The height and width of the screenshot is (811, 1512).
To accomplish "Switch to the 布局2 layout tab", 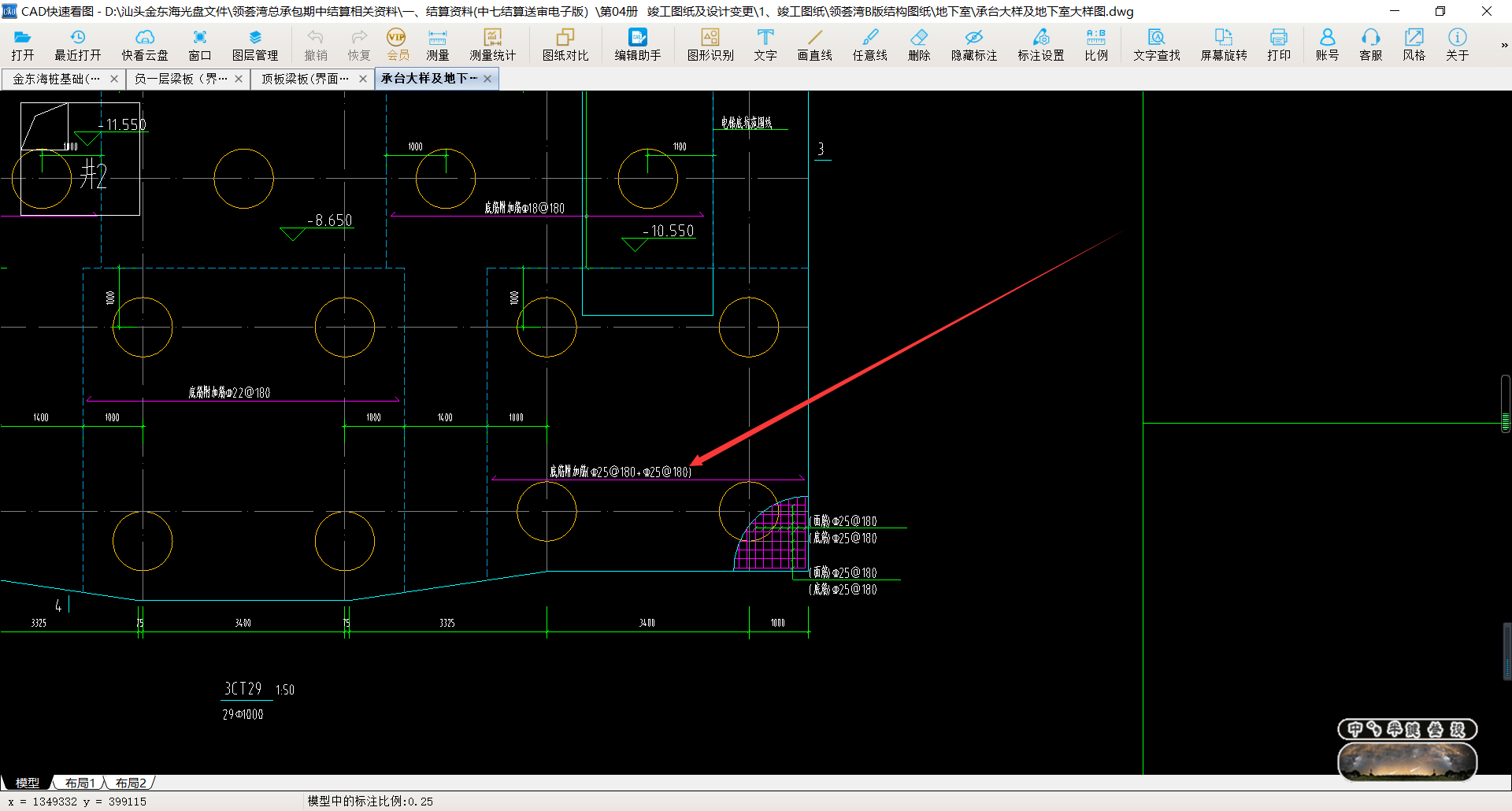I will click(131, 783).
